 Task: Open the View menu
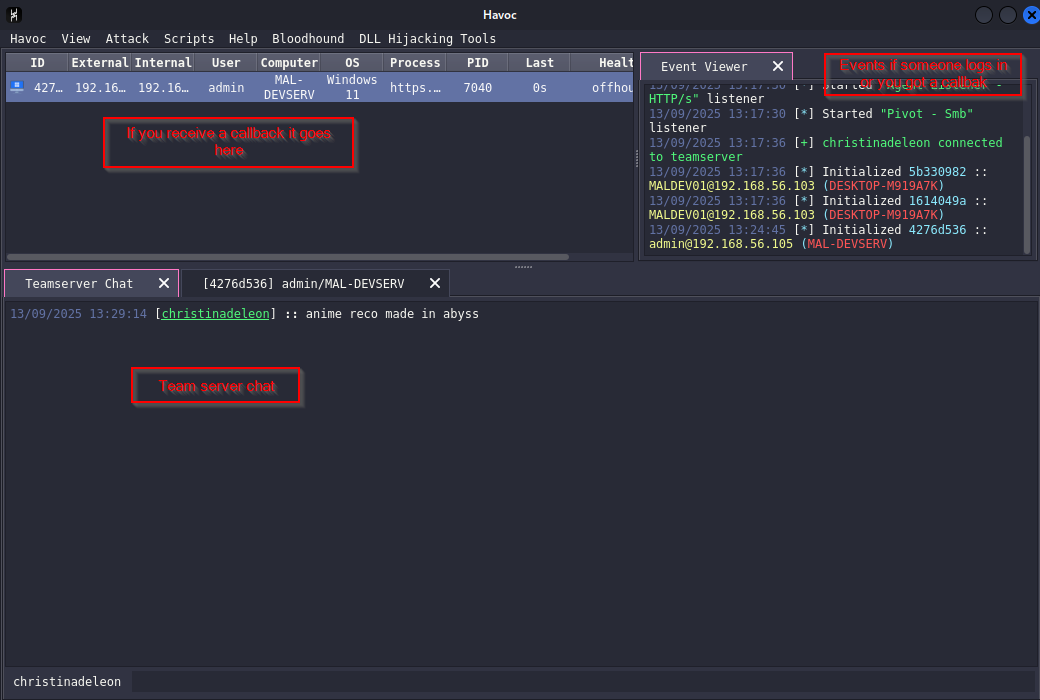point(76,38)
